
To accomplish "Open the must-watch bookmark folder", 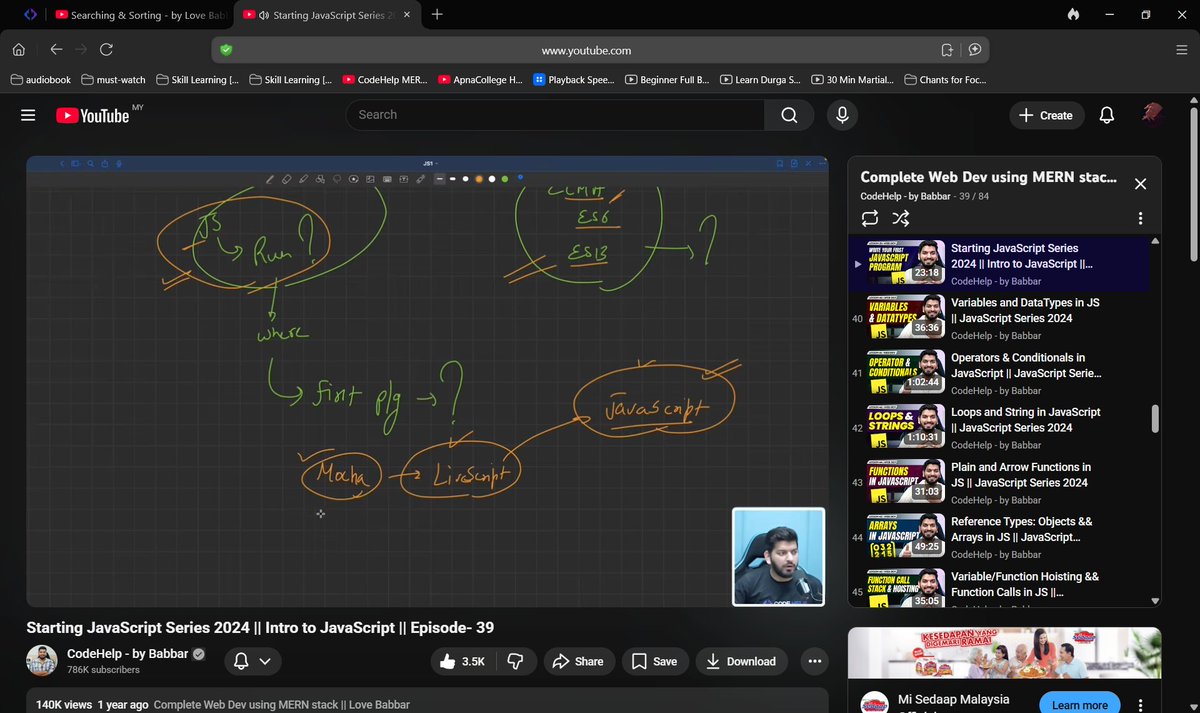I will [113, 79].
